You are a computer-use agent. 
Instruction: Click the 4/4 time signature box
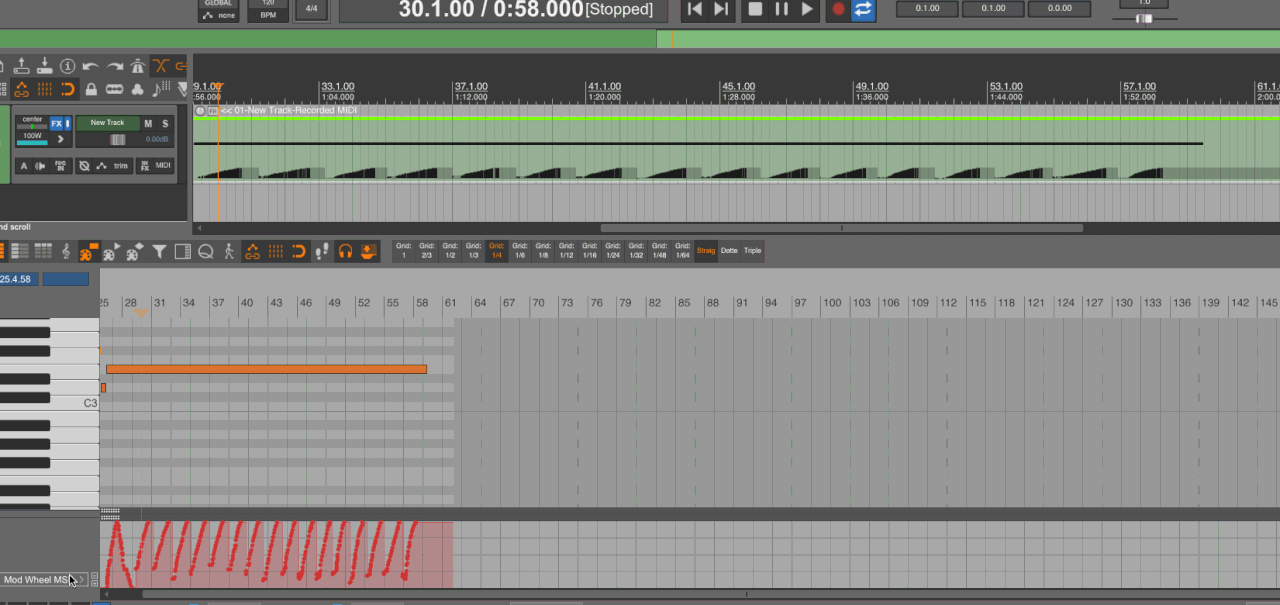pos(311,9)
